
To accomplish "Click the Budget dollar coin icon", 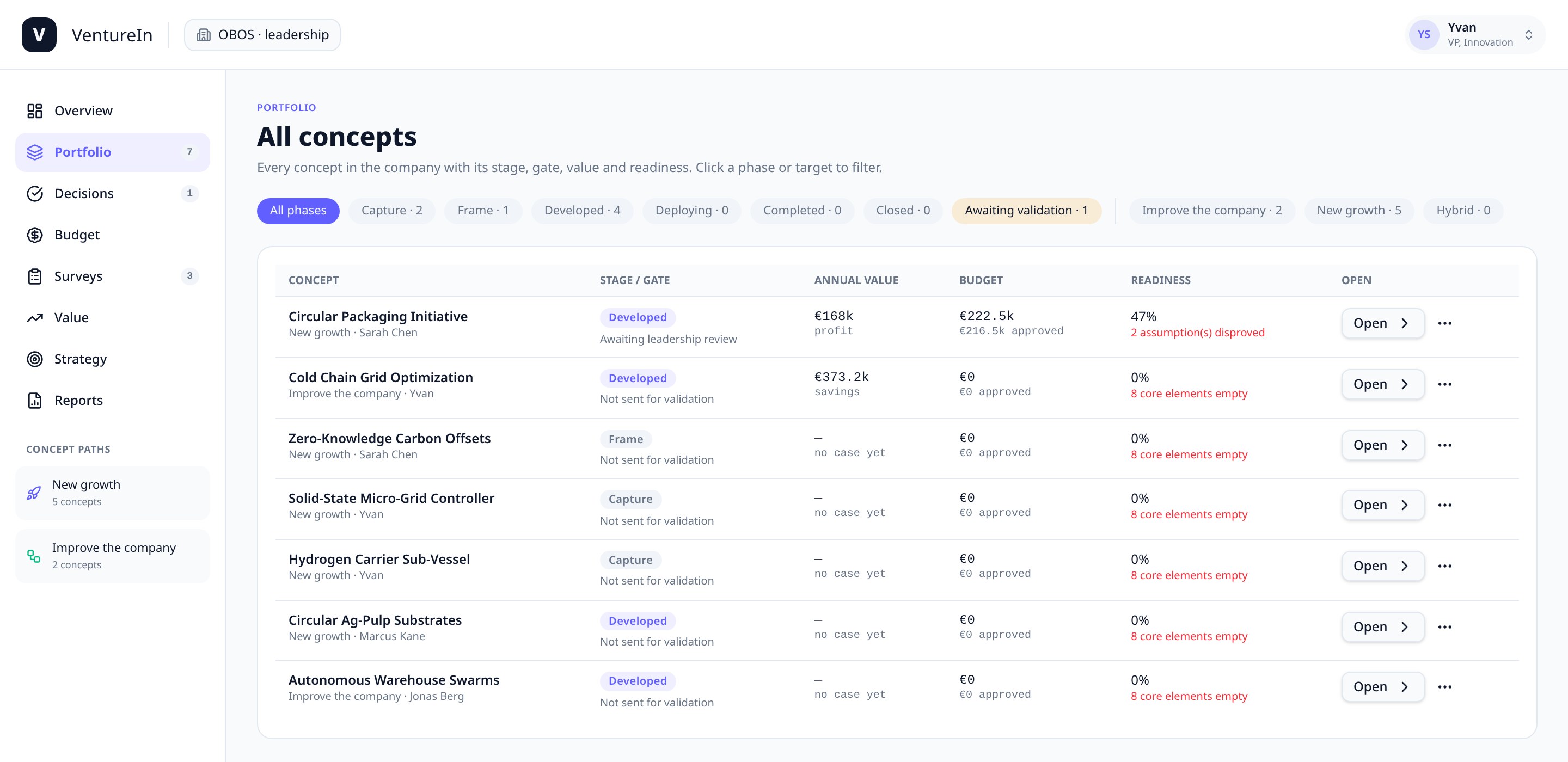I will point(35,235).
